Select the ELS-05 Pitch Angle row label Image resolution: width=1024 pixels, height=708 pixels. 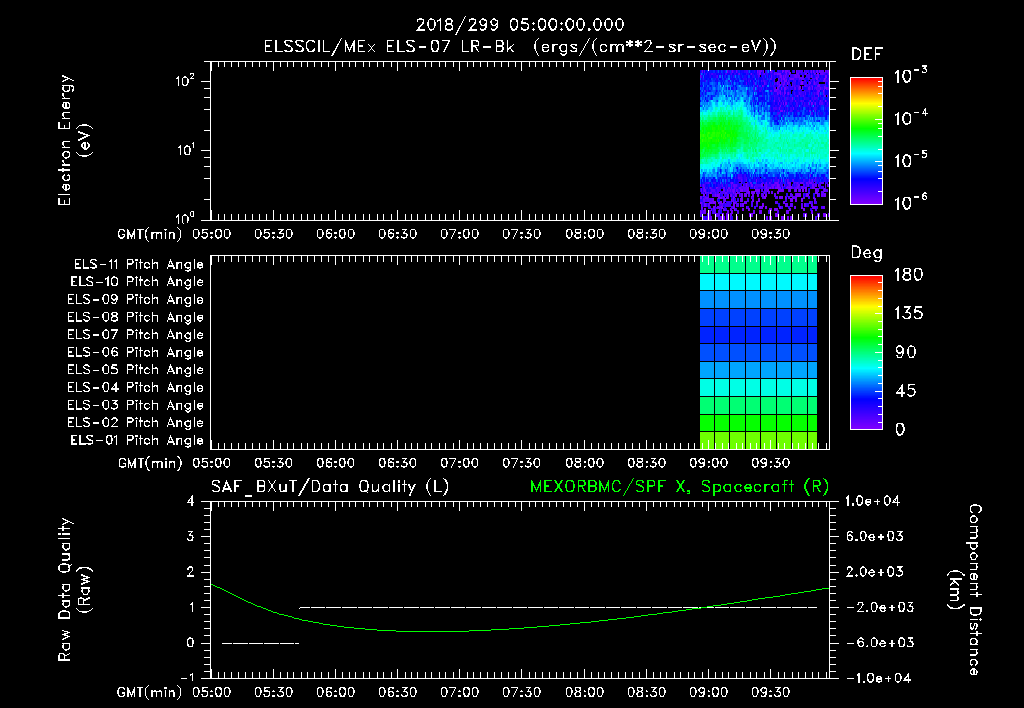coord(135,370)
